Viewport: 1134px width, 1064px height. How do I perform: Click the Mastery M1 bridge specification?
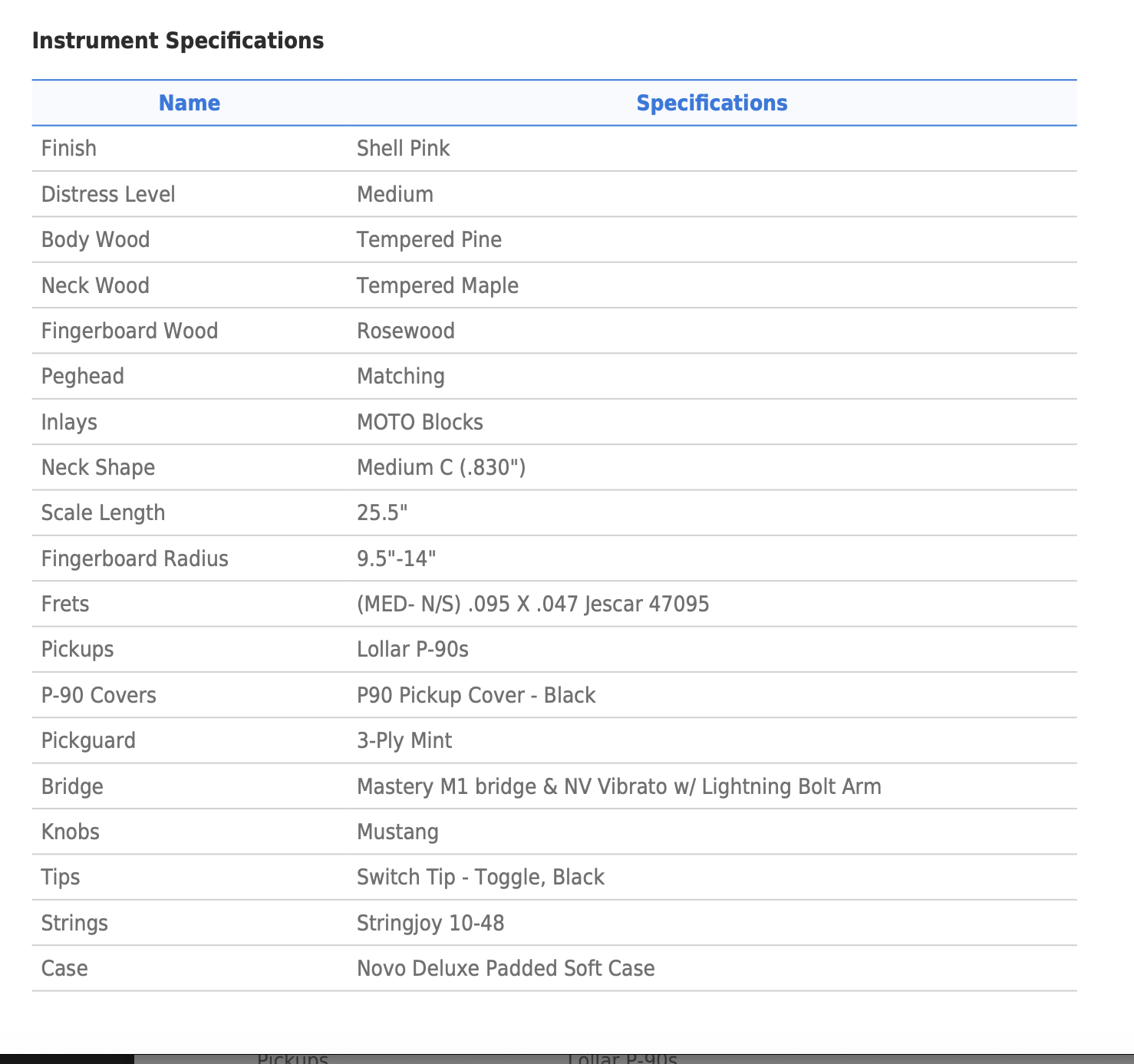(619, 786)
